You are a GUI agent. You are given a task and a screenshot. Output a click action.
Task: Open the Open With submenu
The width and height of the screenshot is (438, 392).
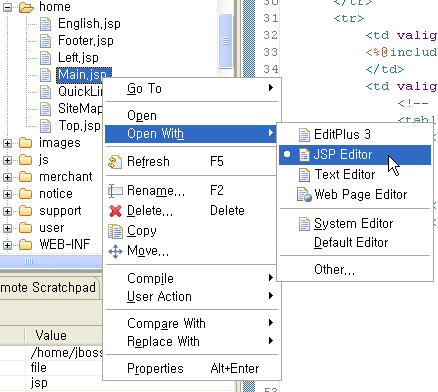tap(191, 134)
